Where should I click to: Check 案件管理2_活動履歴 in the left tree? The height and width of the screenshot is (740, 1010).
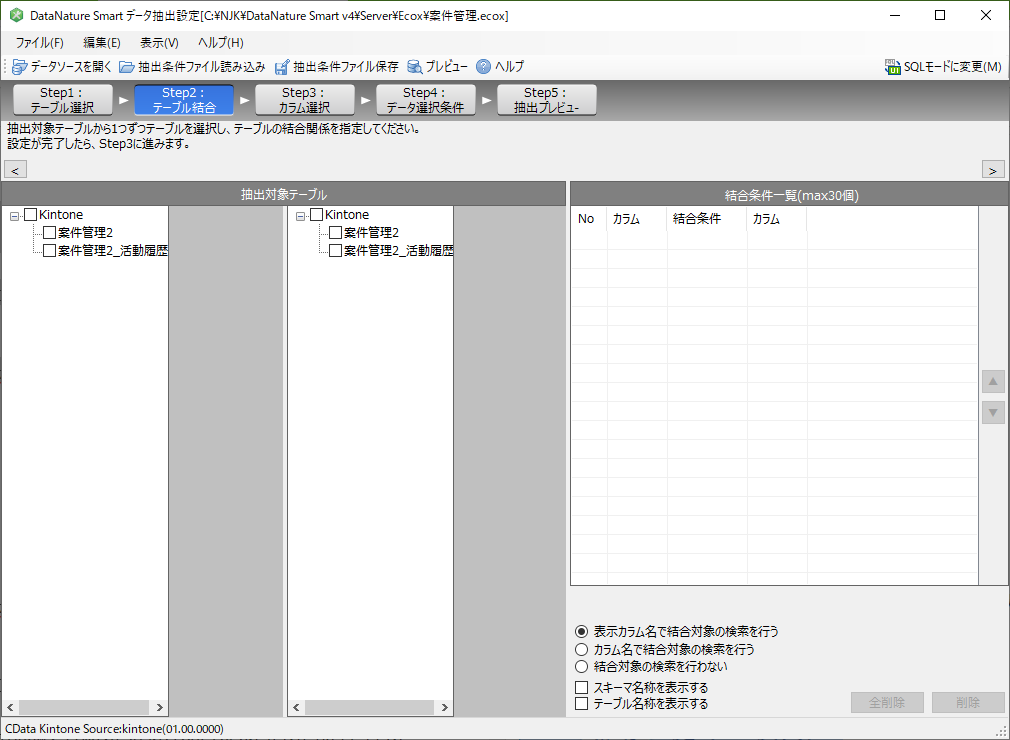point(50,251)
